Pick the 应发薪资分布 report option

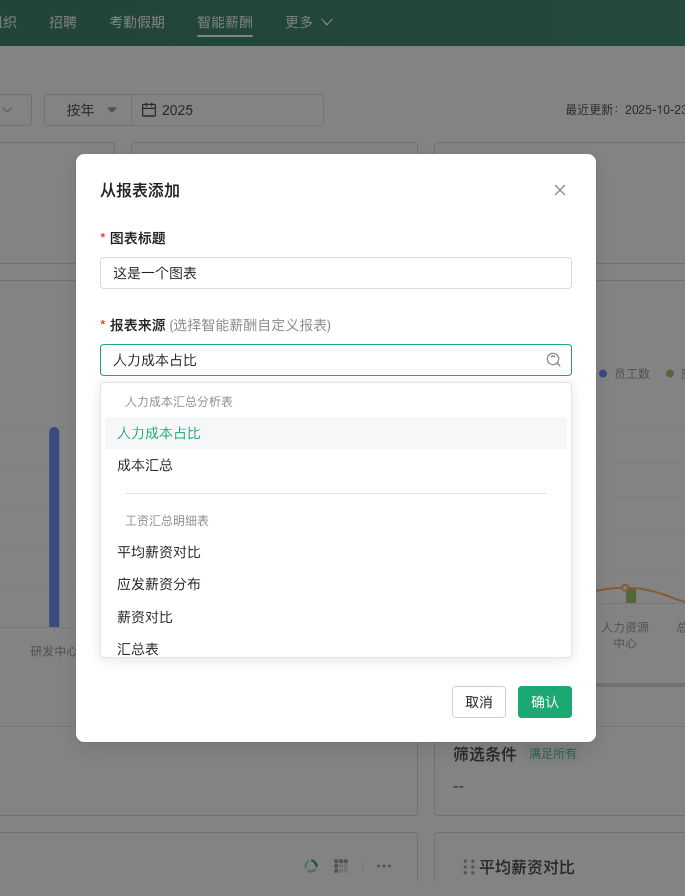[x=159, y=584]
